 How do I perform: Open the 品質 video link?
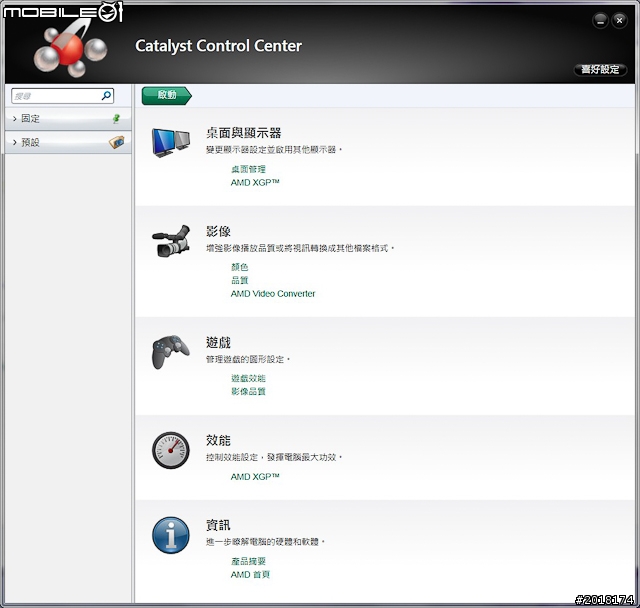coord(240,280)
